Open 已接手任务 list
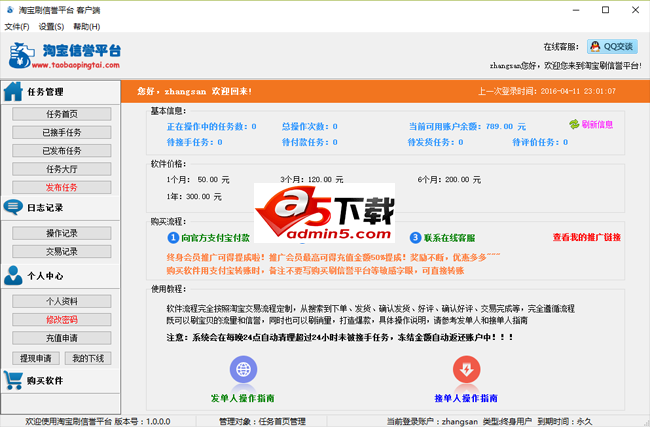The height and width of the screenshot is (427, 650). [62, 132]
